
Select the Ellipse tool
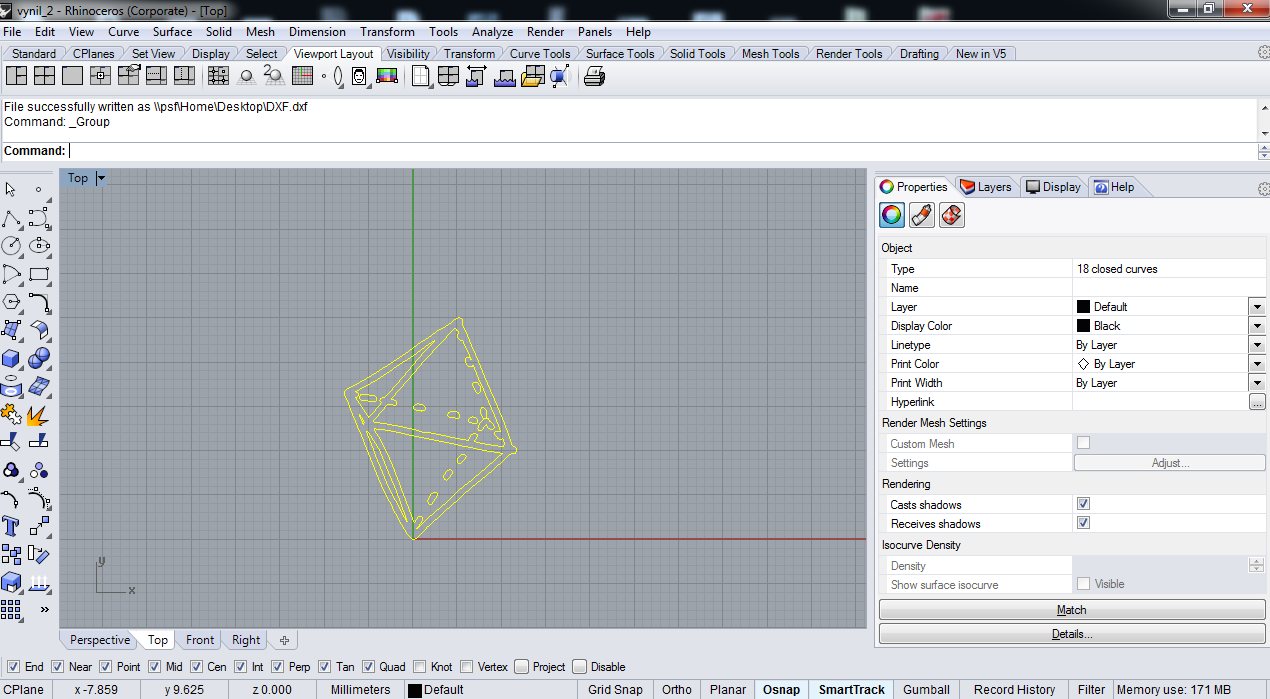pos(39,246)
